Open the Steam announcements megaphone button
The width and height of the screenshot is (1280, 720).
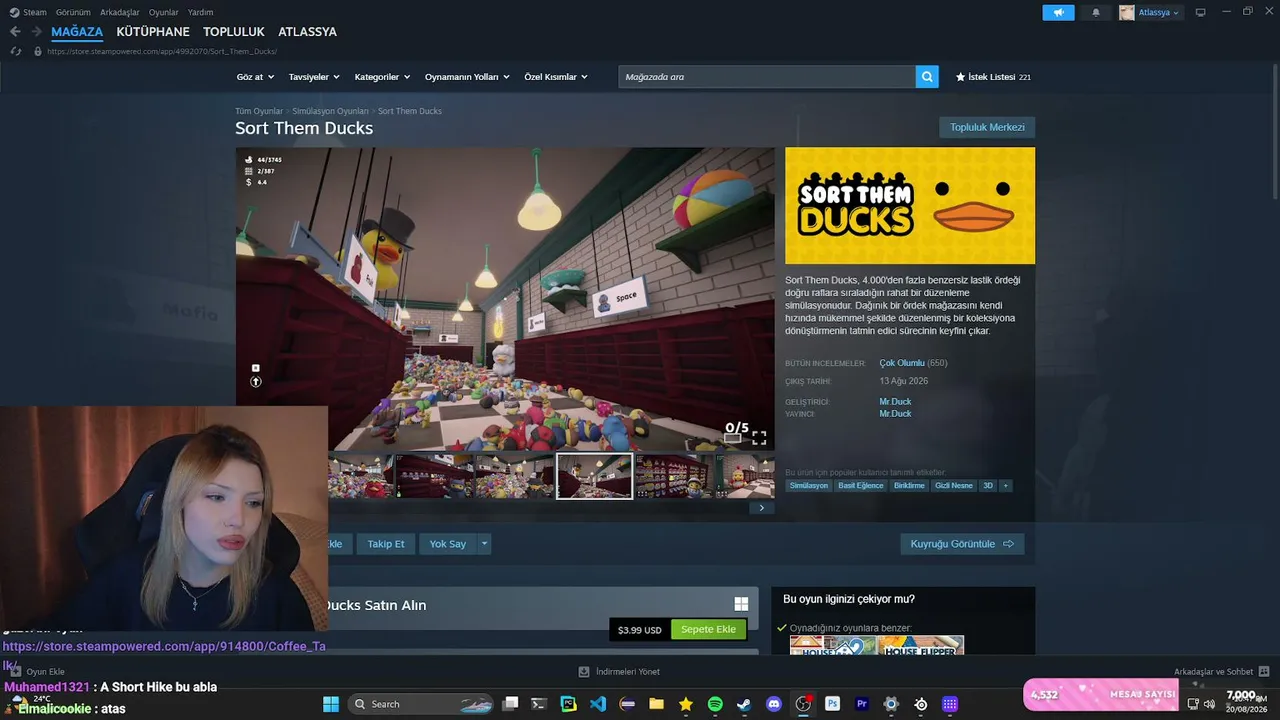1058,13
